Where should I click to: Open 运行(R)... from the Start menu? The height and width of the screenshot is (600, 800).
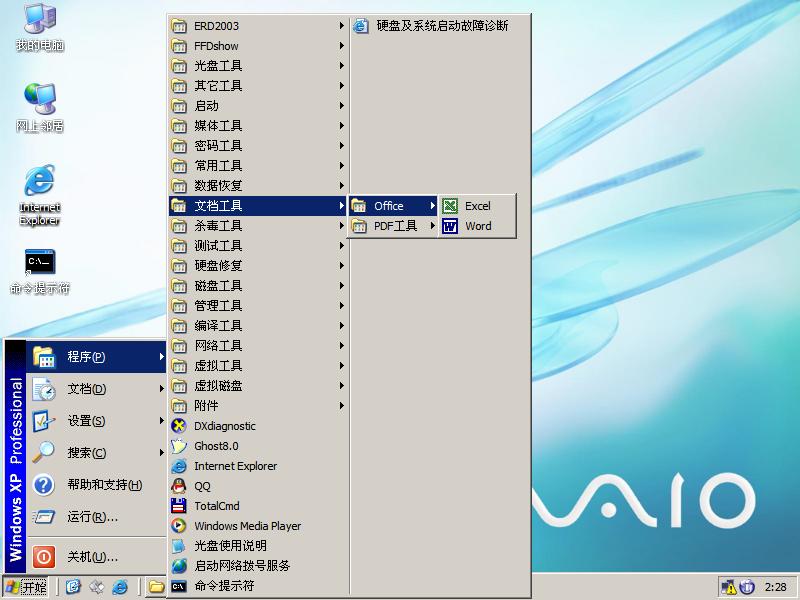click(96, 517)
